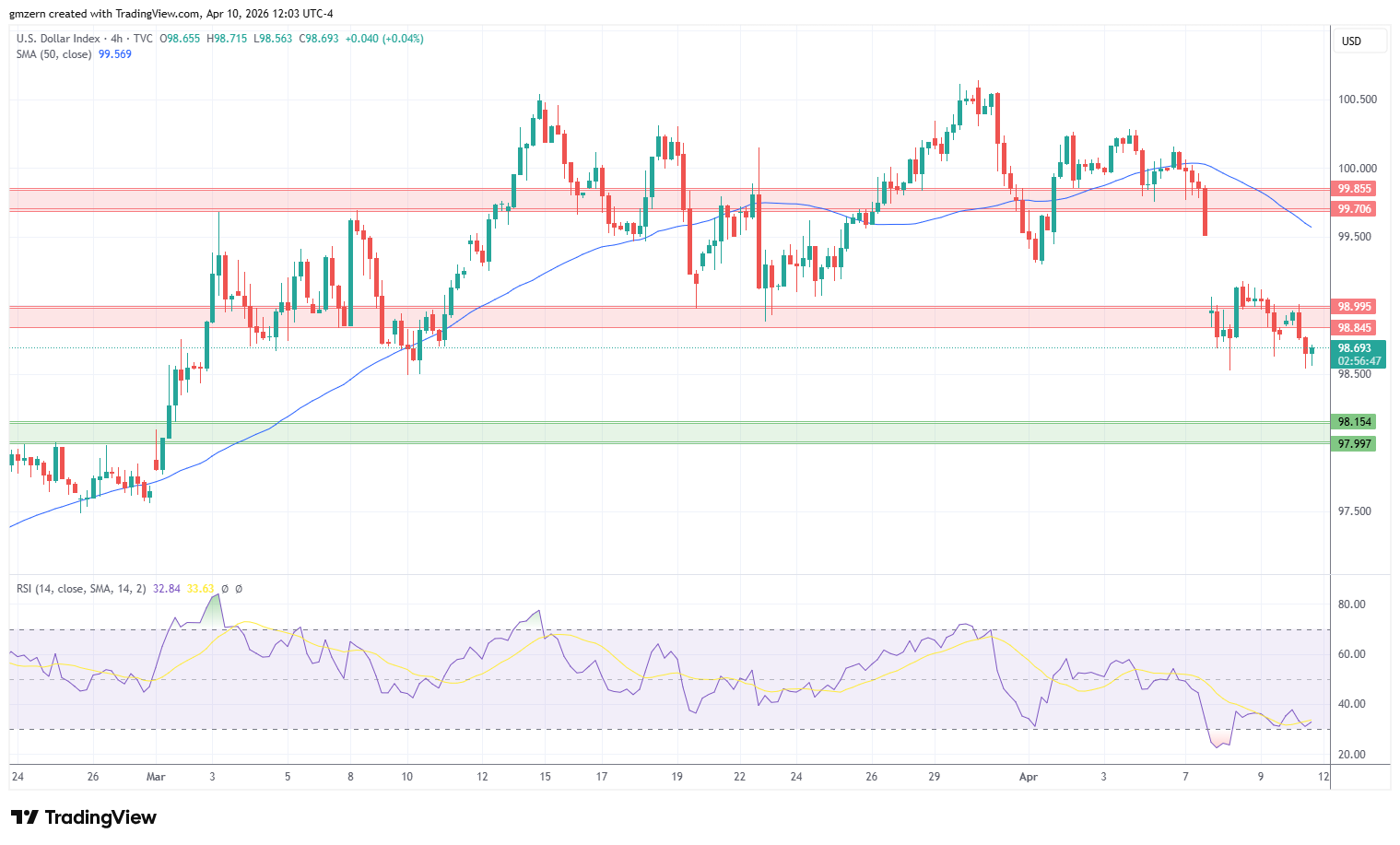Viewport: 1400px width, 845px height.
Task: Click the SMA (50, close) indicator legend
Action: tap(54, 54)
